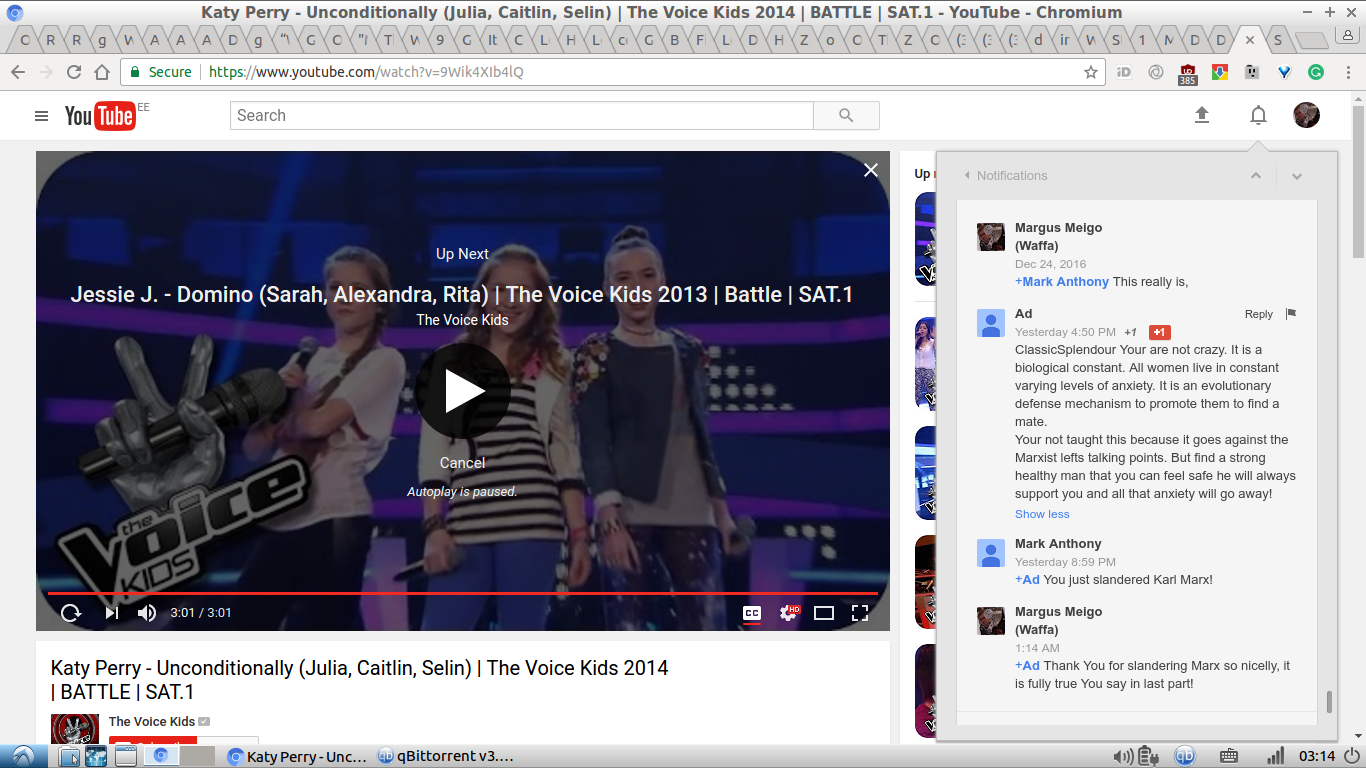The height and width of the screenshot is (768, 1366).
Task: Cancel the autoplay of next video
Action: tap(463, 463)
